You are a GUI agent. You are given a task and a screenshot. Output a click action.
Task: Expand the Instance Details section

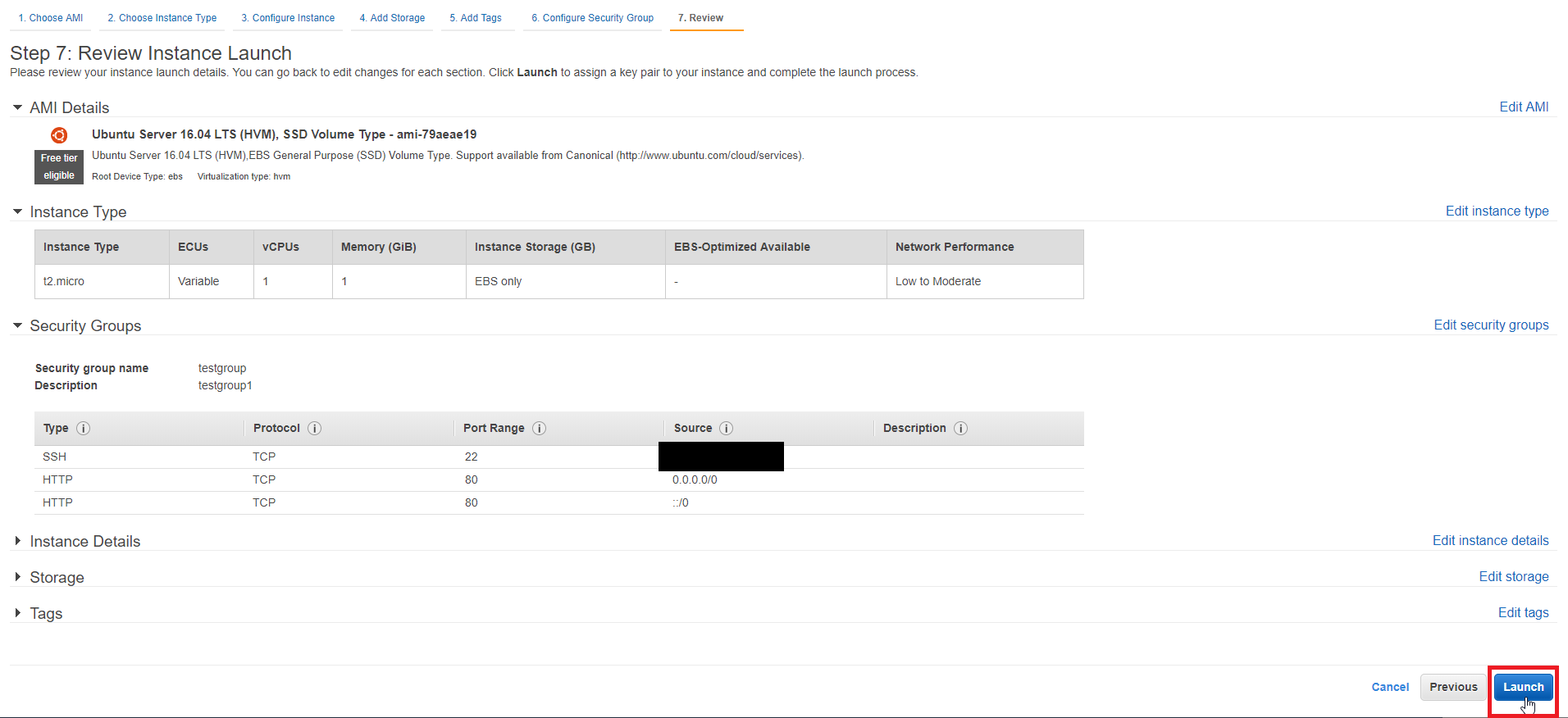tap(17, 541)
